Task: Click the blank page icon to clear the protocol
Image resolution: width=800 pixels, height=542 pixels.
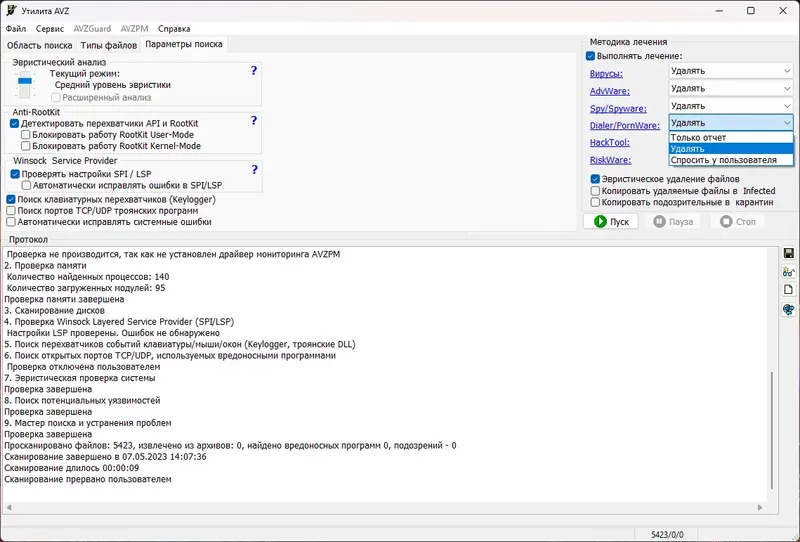Action: pyautogui.click(x=788, y=290)
